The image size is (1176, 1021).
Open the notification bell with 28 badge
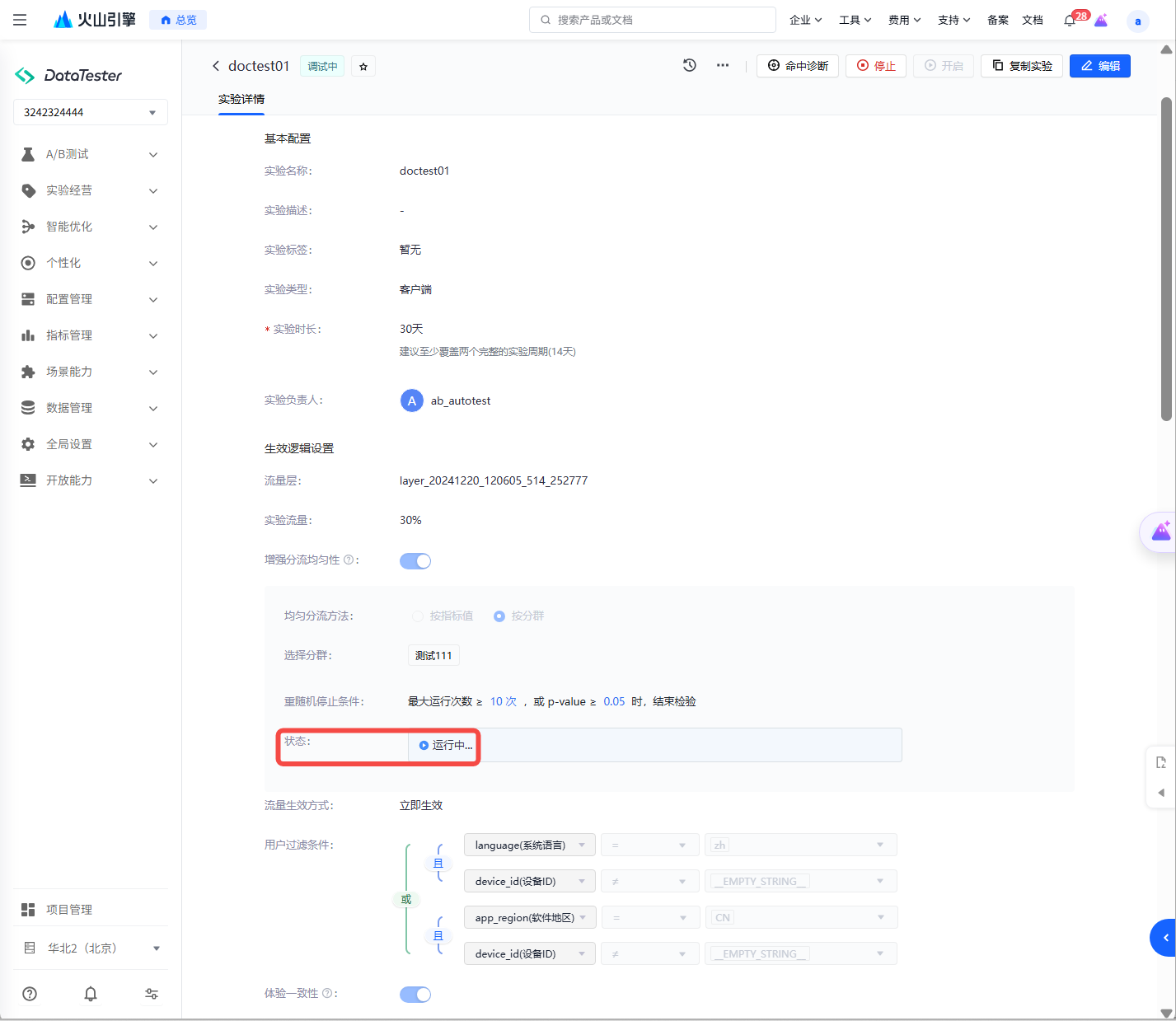[1070, 21]
